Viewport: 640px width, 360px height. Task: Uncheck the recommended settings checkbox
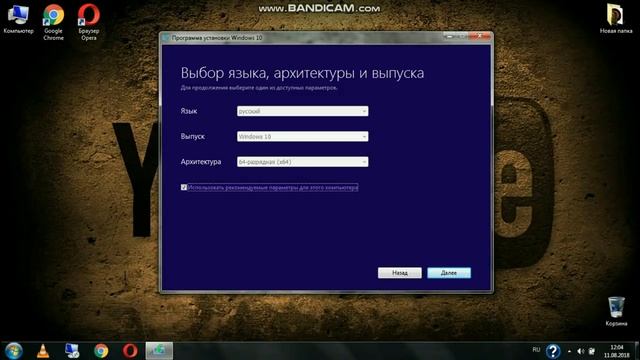click(x=184, y=187)
